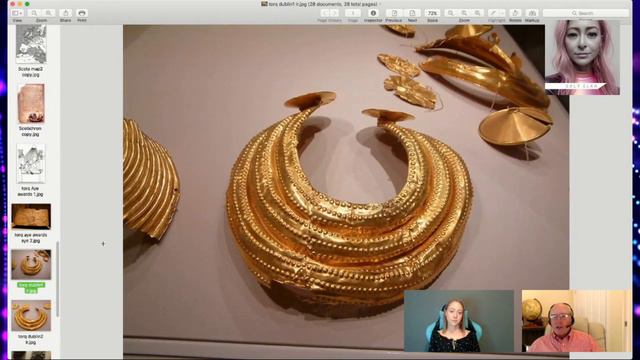This screenshot has height=360, width=640.
Task: Click the forward navigation arrow icon
Action: (335, 13)
